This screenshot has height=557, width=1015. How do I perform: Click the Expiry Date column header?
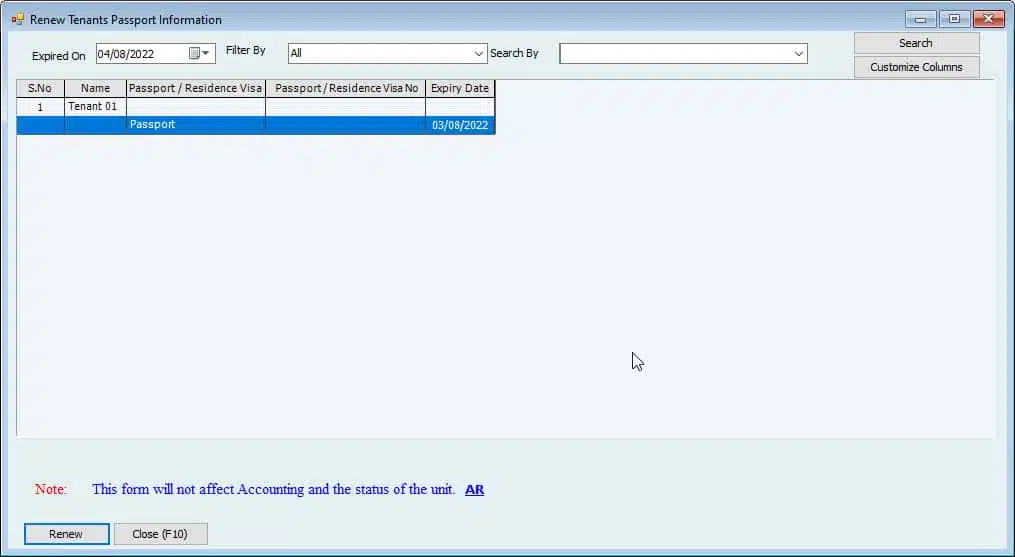tap(460, 88)
